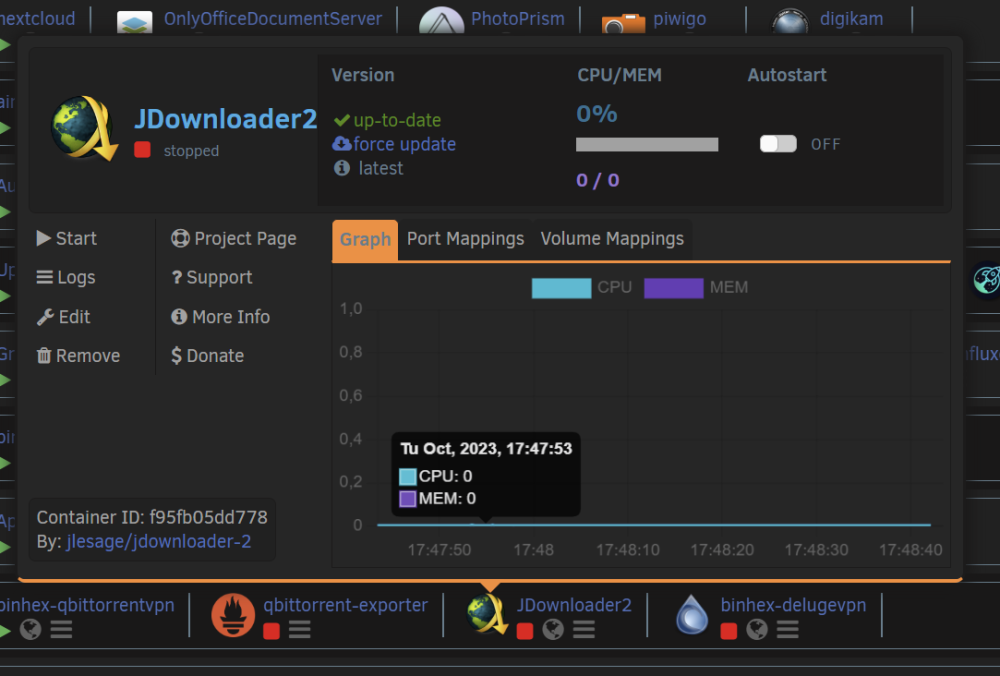
Task: Click the OnlyOfficeDocumentServer container icon
Action: (x=135, y=22)
